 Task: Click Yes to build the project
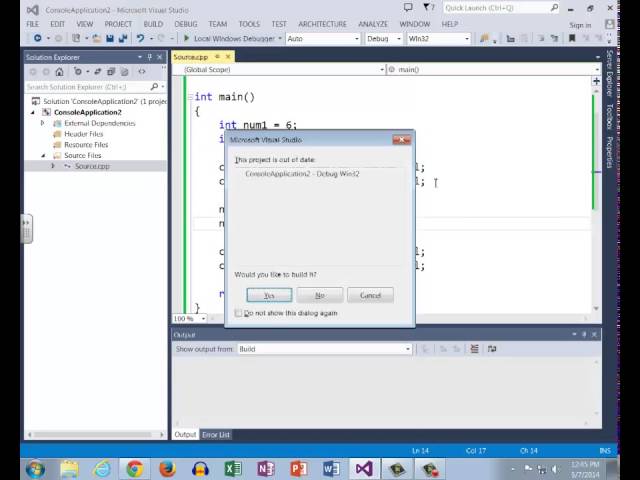(269, 295)
